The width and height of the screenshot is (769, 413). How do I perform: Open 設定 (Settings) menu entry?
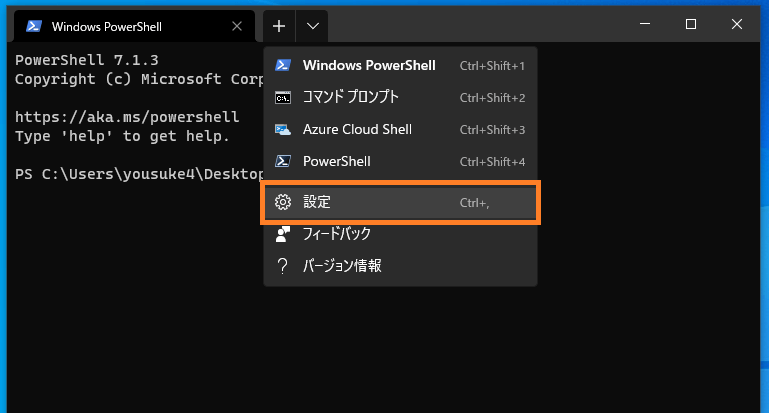pos(400,202)
